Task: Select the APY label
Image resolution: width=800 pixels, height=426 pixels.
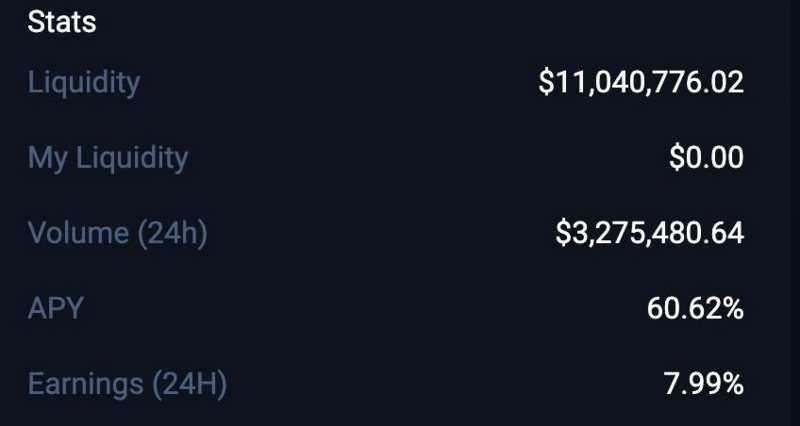Action: coord(55,308)
